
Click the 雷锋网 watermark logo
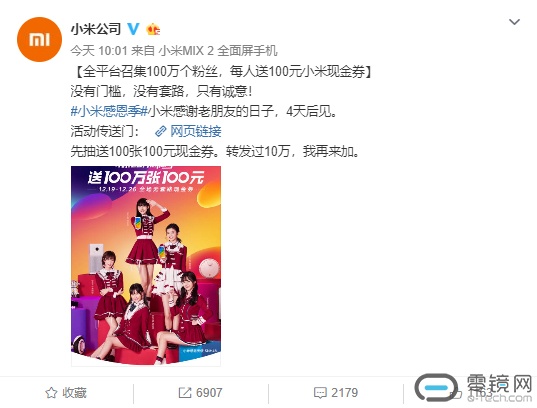[x=474, y=388]
